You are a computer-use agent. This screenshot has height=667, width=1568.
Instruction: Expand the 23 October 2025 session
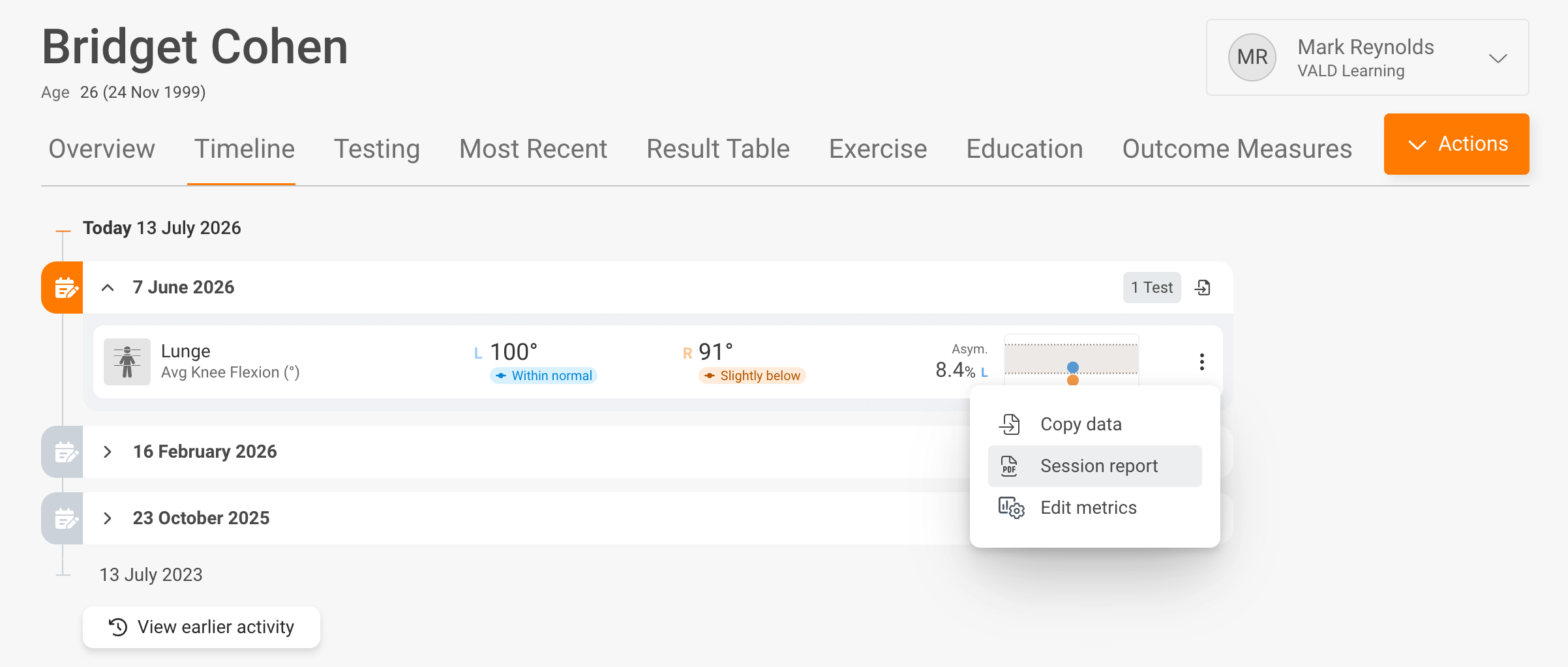108,518
